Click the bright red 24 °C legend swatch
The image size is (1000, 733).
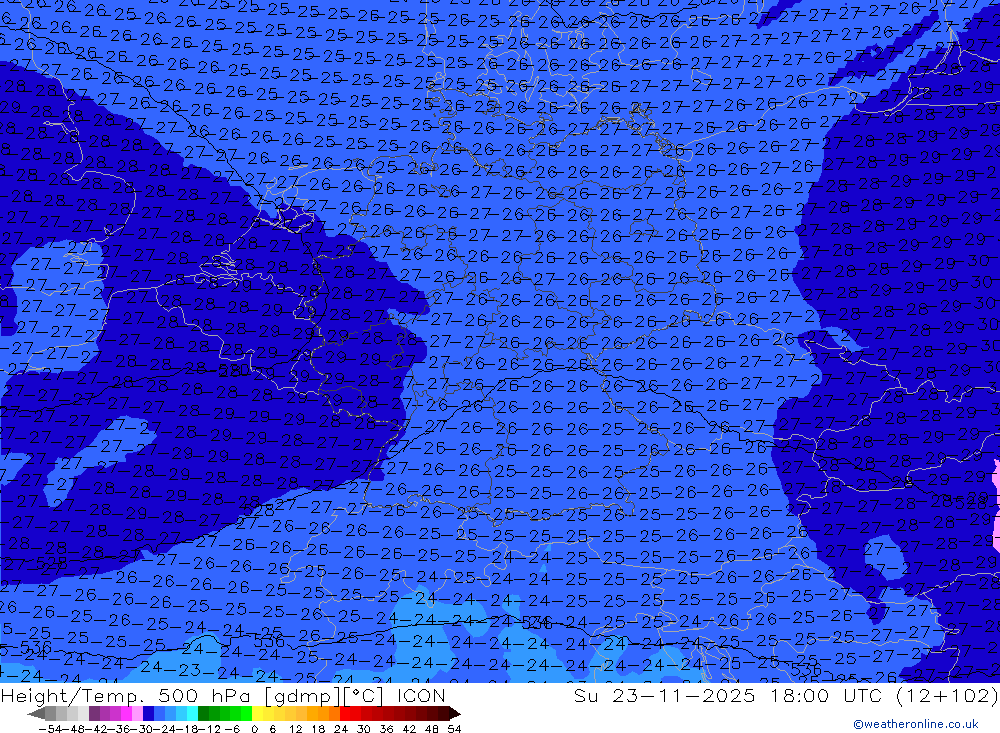click(x=344, y=714)
